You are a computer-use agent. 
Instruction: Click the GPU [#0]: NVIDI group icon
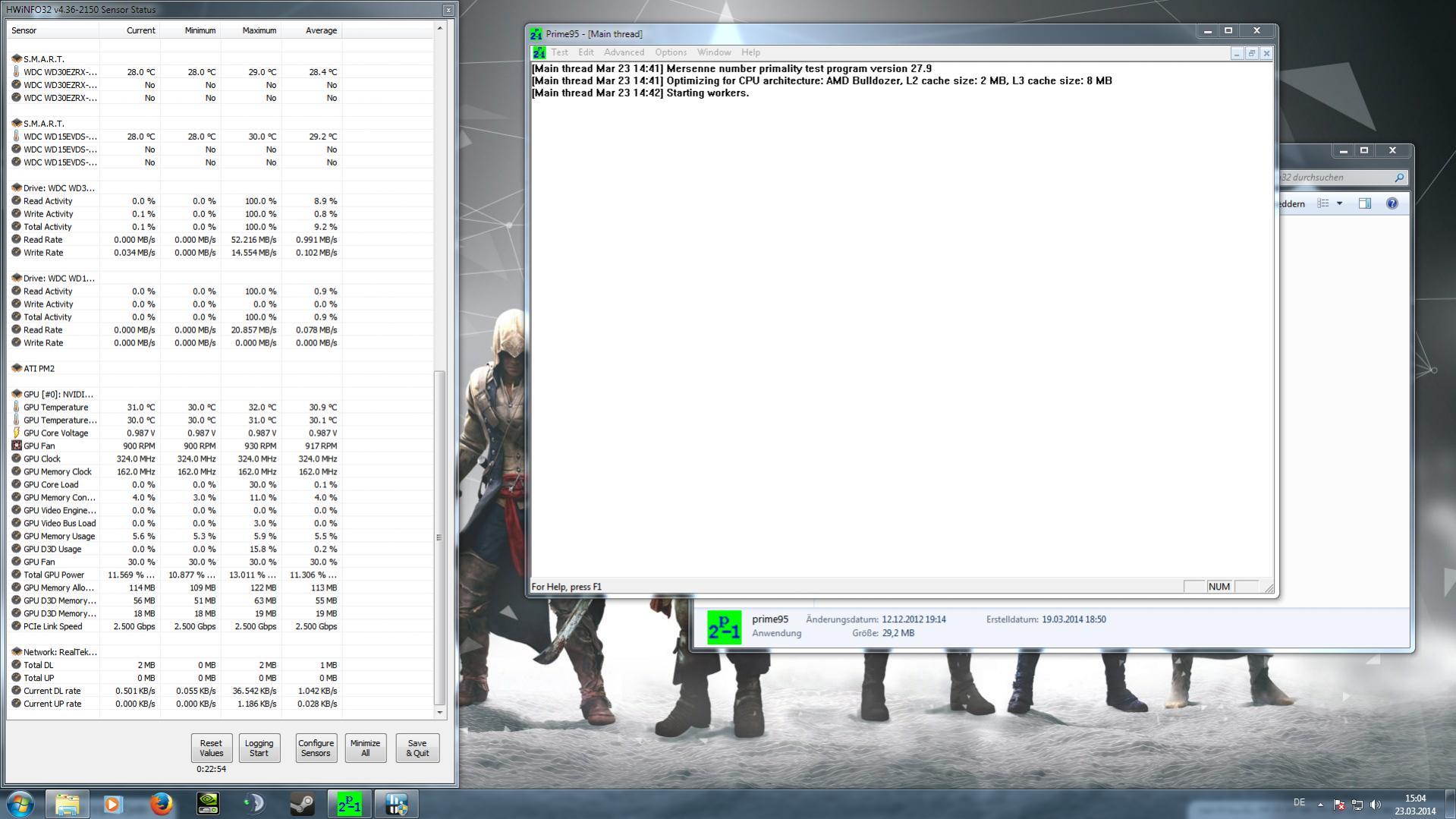(17, 394)
